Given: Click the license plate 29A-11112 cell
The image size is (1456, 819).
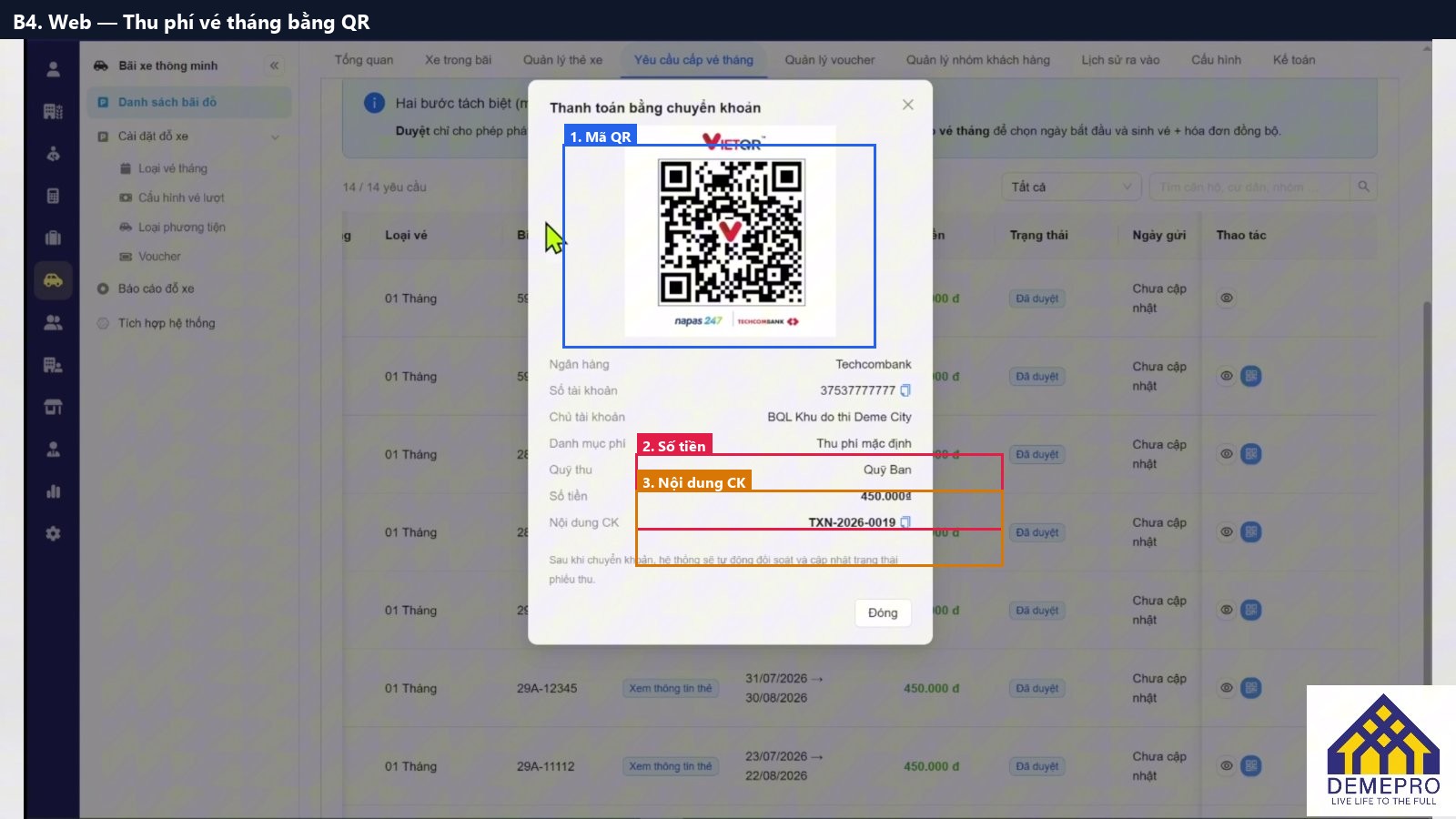Looking at the screenshot, I should [546, 766].
